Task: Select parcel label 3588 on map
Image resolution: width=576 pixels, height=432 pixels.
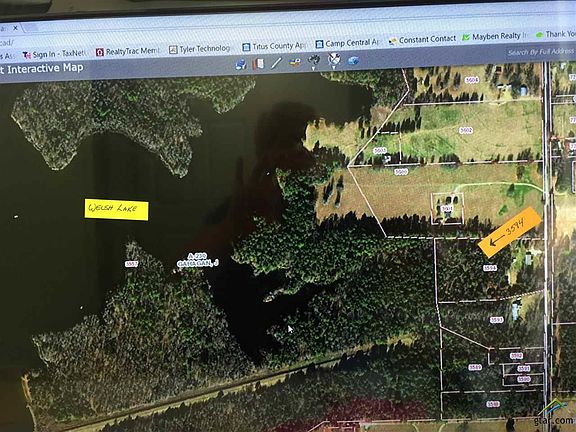Action: [x=493, y=404]
